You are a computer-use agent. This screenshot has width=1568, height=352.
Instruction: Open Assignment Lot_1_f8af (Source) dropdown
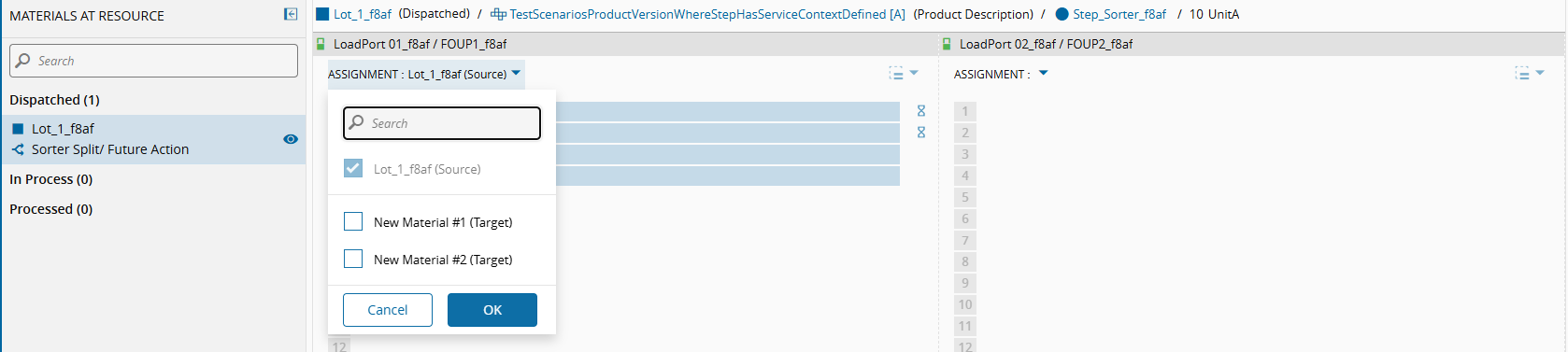(x=425, y=74)
